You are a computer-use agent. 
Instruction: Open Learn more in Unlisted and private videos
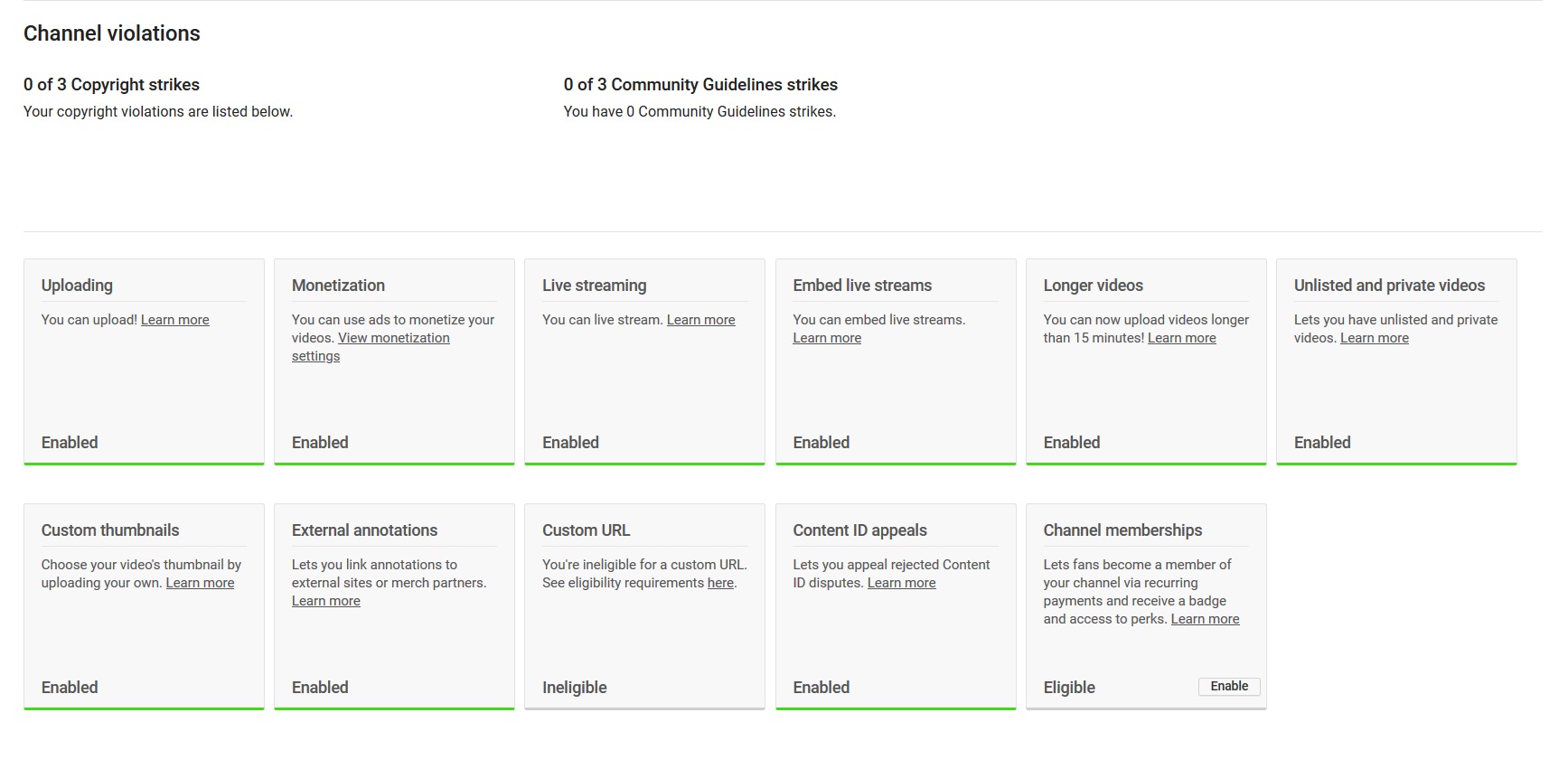coord(1374,338)
